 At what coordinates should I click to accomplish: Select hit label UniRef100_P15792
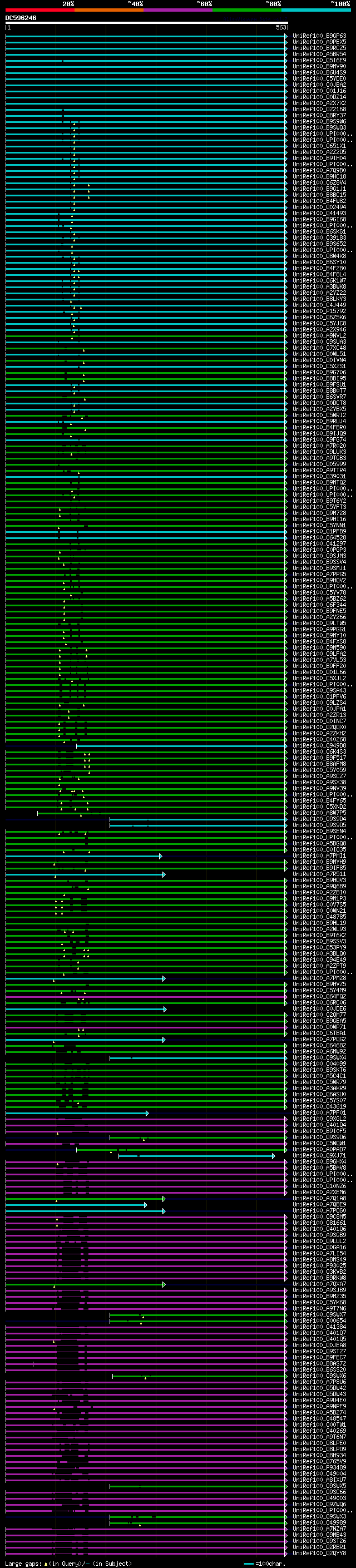tap(319, 311)
